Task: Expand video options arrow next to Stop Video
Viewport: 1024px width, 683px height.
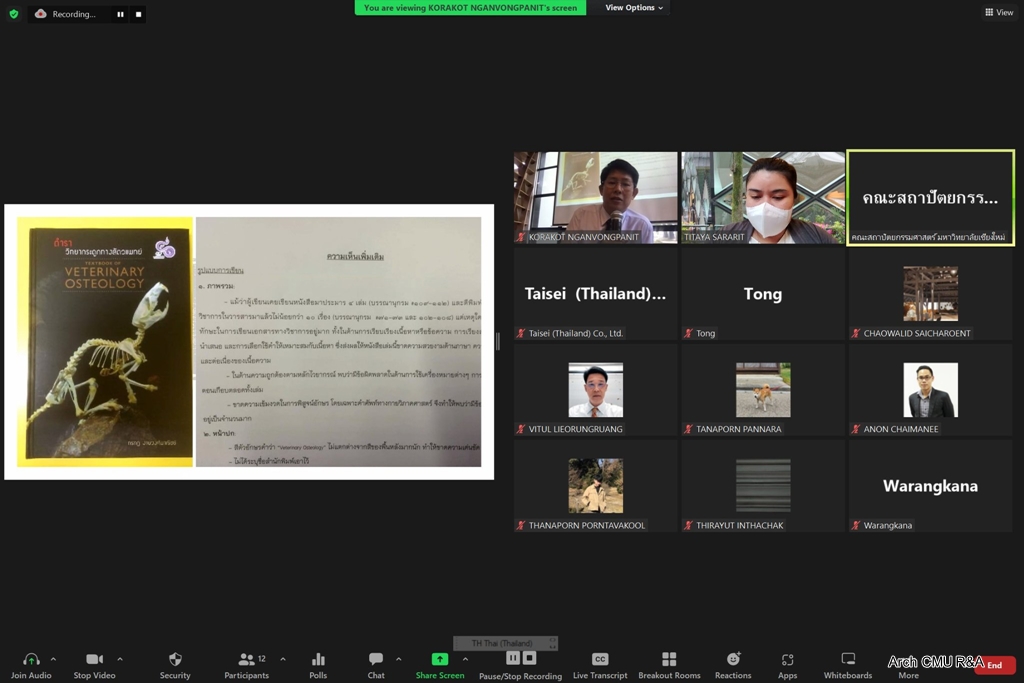Action: [120, 659]
